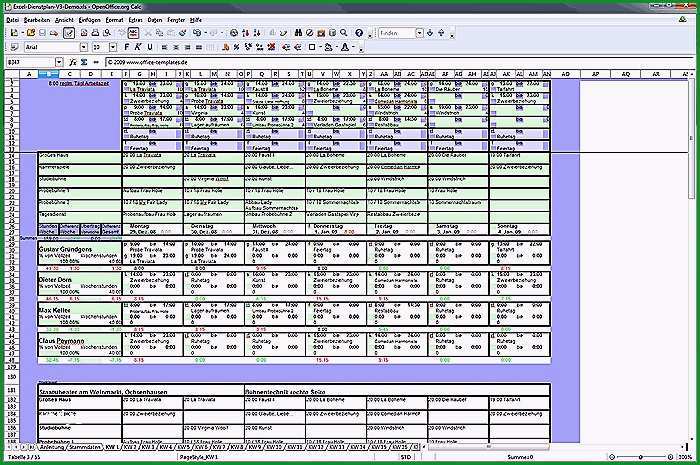Screen dimensions: 700x465
Task: Export directly as PDF icon
Action: 84,33
